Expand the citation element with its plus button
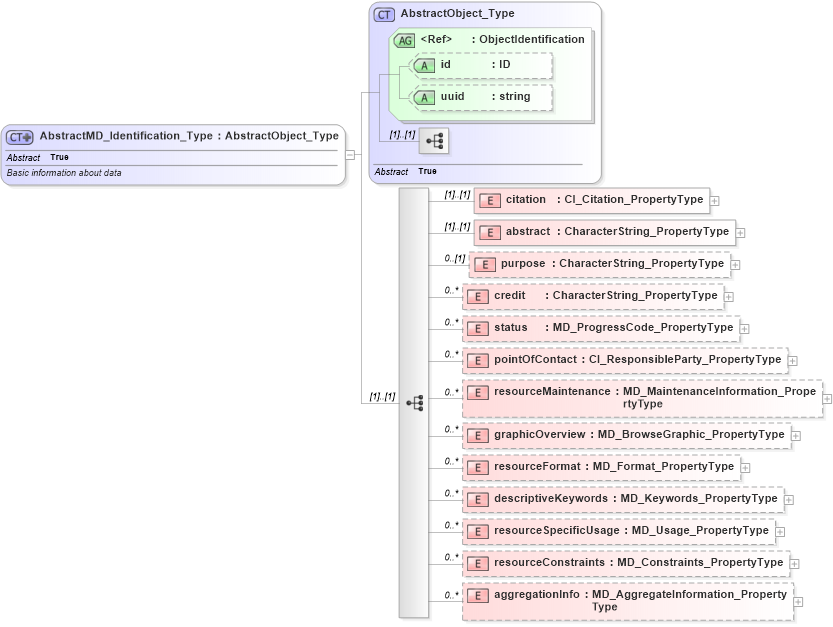 coord(716,200)
